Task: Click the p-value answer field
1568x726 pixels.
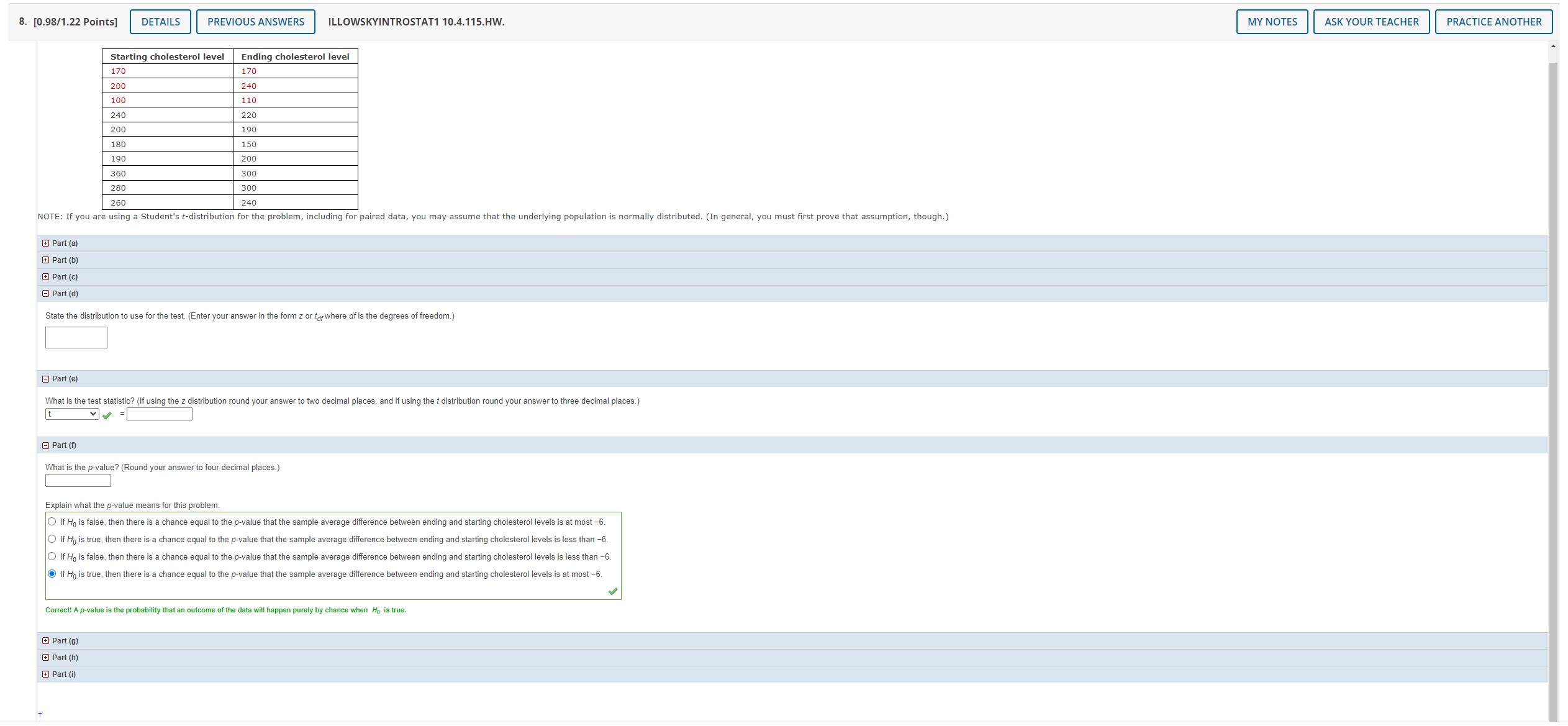Action: [x=78, y=481]
